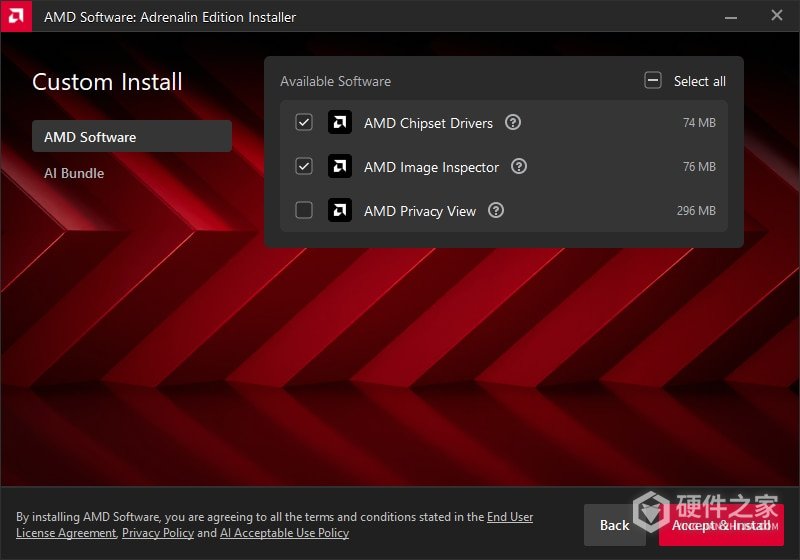This screenshot has width=800, height=560.
Task: Click the AMD Privacy View label
Action: [x=420, y=211]
